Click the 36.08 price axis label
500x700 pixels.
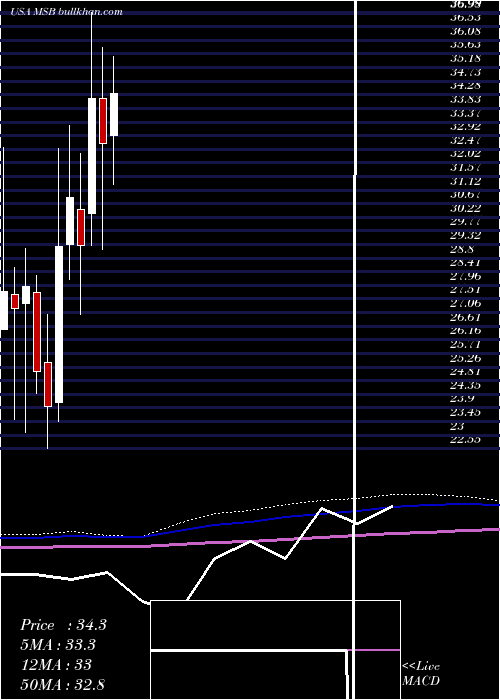click(466, 31)
